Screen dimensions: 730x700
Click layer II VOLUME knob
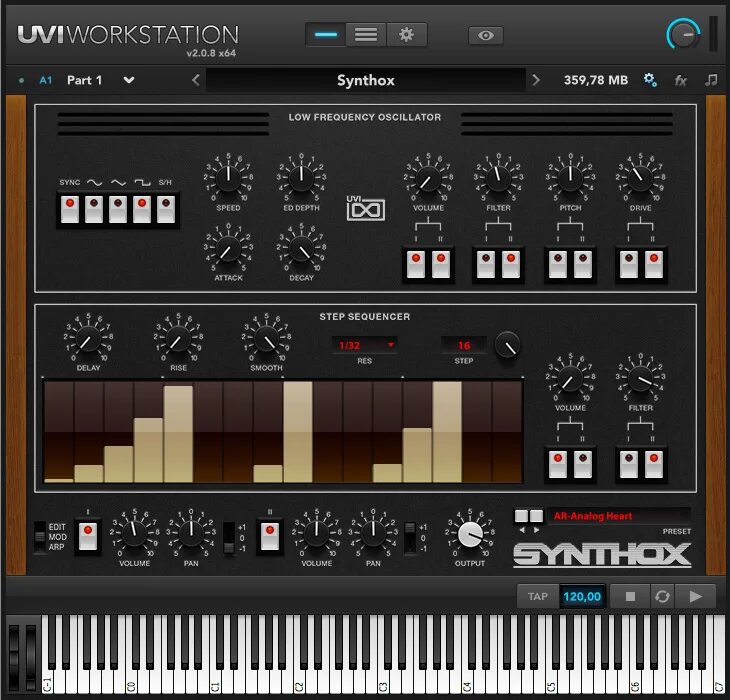(316, 533)
